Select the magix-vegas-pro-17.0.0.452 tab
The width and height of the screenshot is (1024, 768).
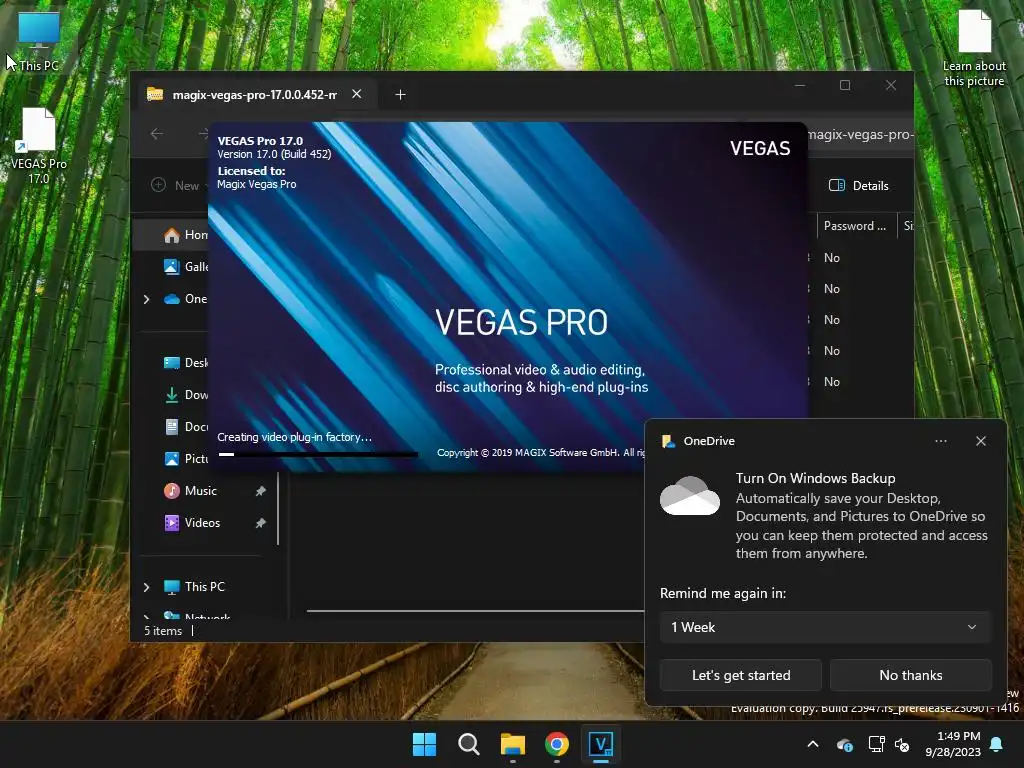(255, 95)
